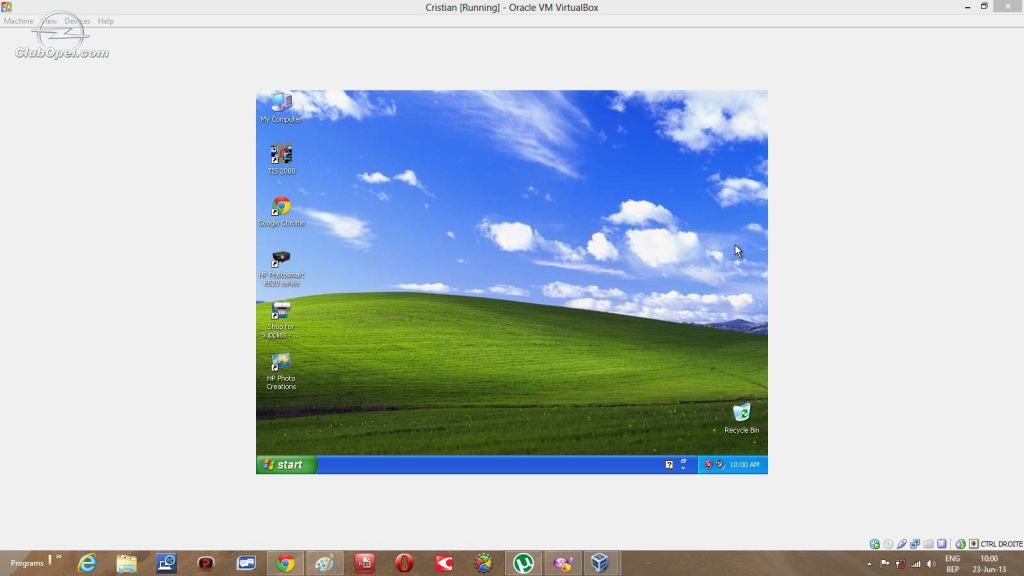Click the XP help question-mark tray icon
The height and width of the screenshot is (576, 1024).
point(669,464)
